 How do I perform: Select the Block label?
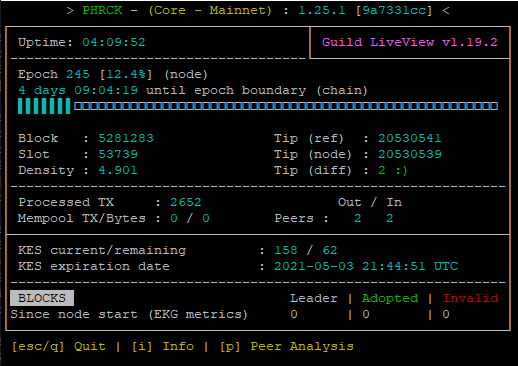point(38,138)
